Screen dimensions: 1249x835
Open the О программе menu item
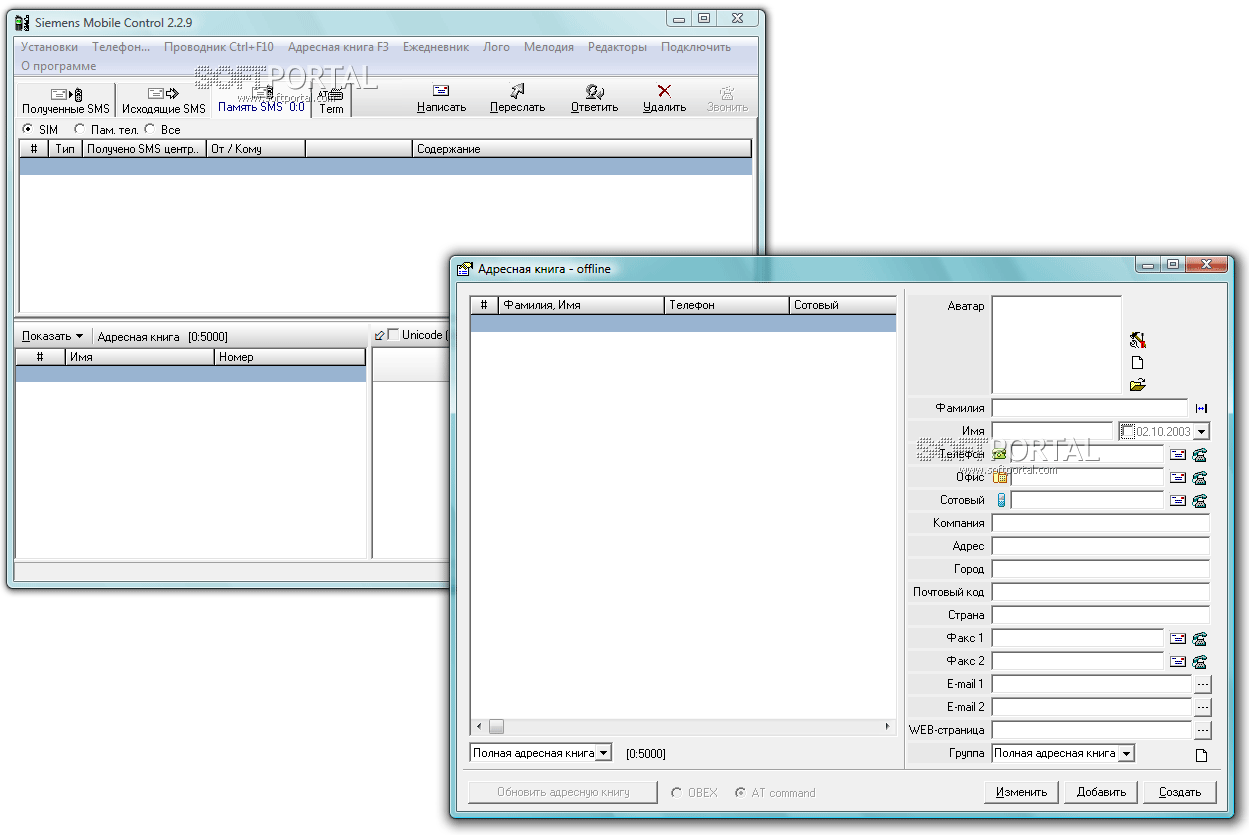click(x=59, y=66)
